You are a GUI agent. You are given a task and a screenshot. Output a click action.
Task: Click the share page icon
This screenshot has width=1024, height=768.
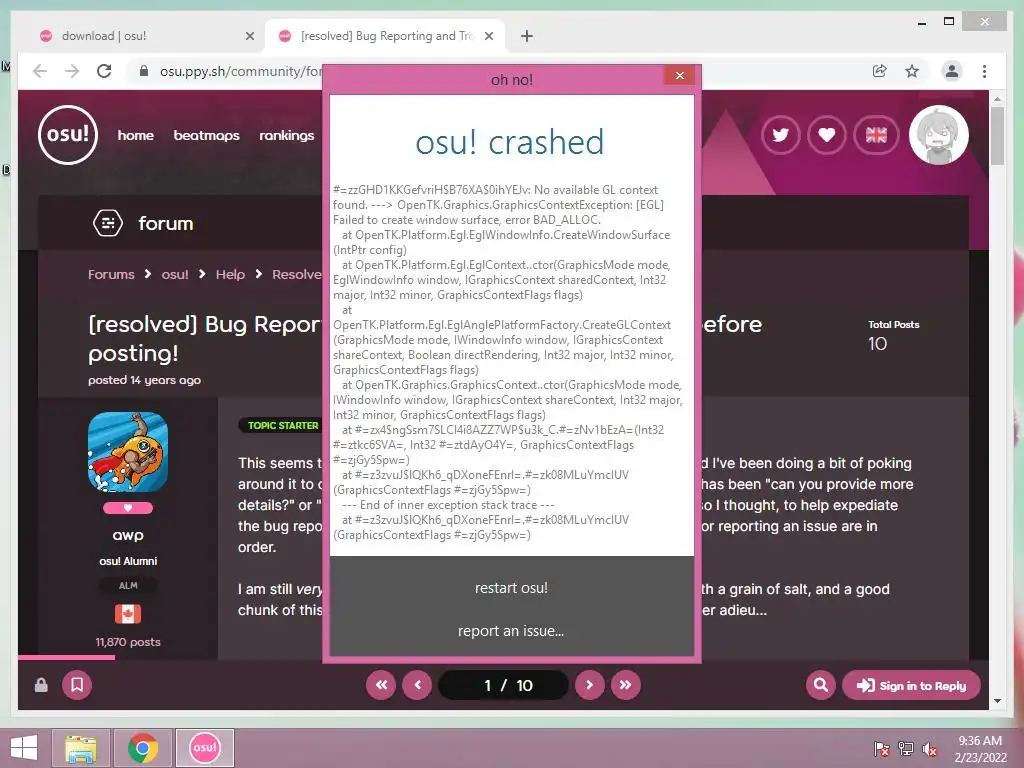(880, 71)
